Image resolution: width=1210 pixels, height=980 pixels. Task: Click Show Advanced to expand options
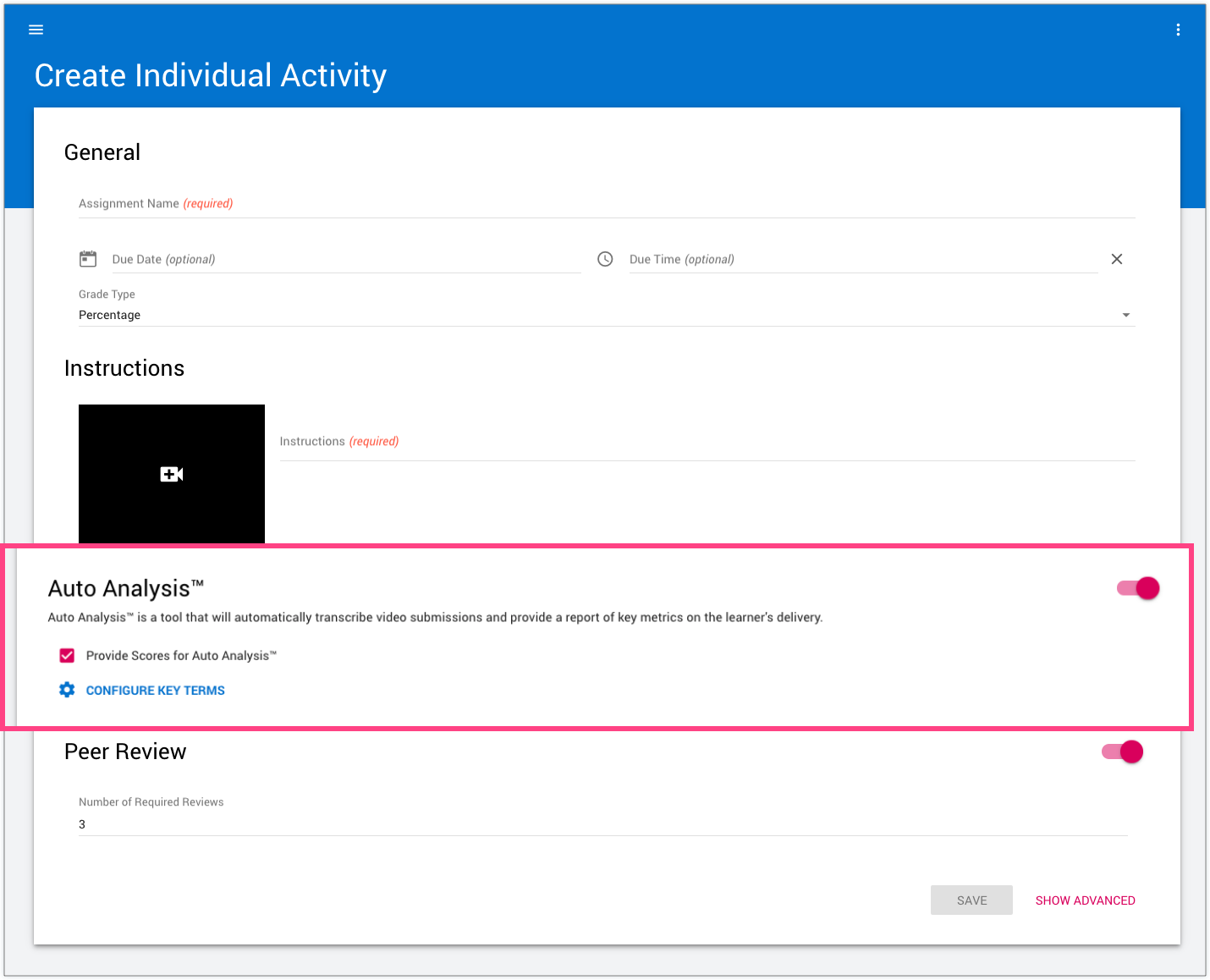tap(1085, 900)
